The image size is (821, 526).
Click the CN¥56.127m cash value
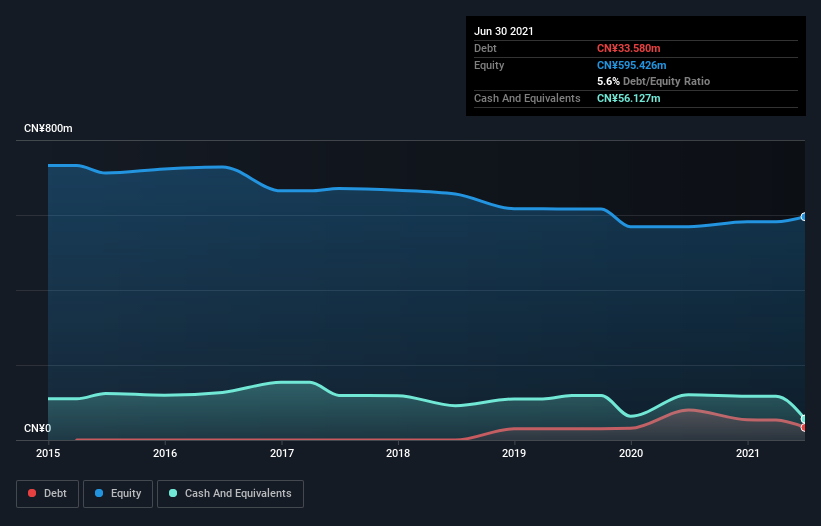coord(628,98)
